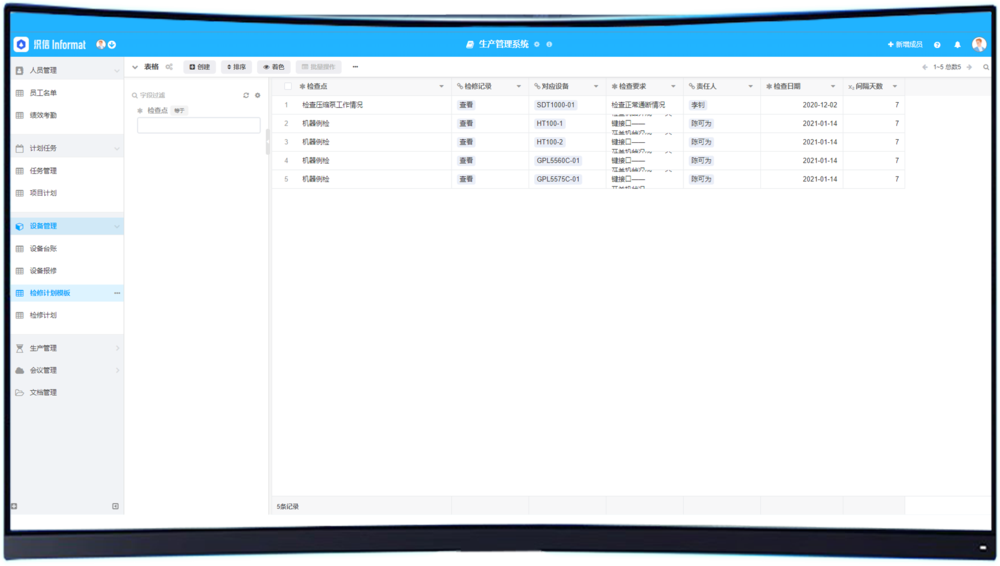
Task: Click the settings gear beside 生产管理系统 title
Action: (537, 45)
